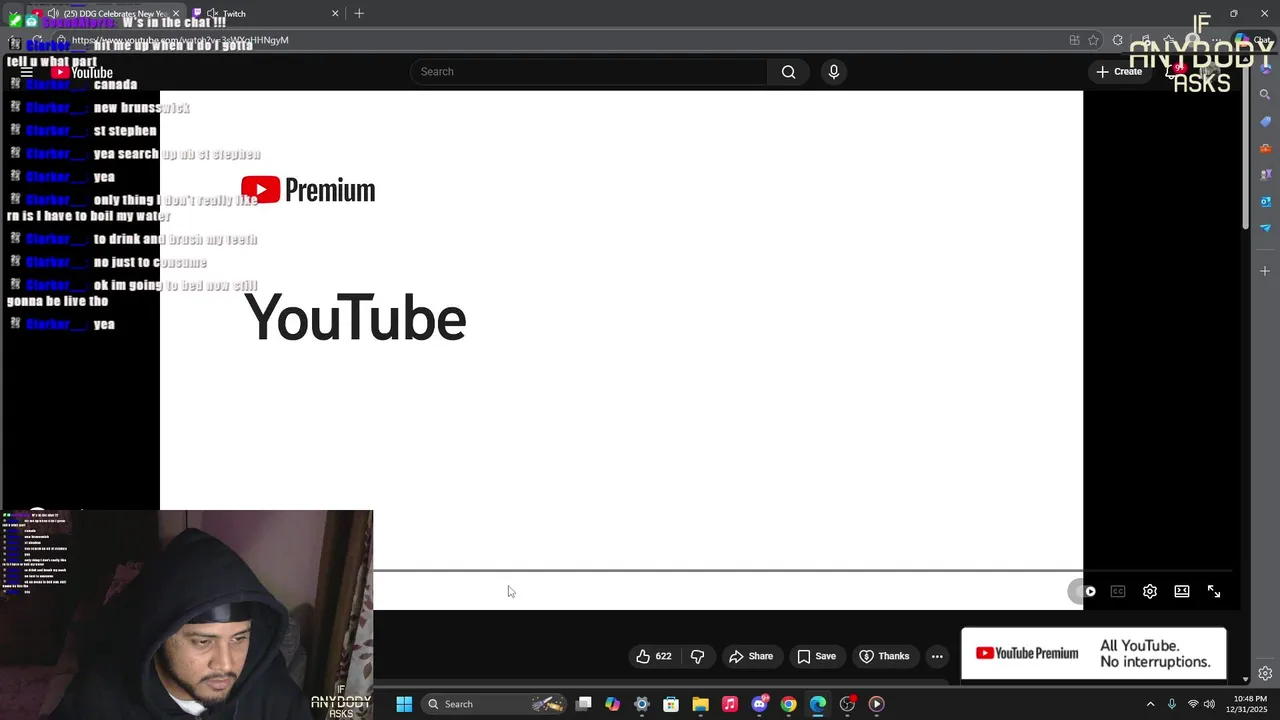Screen dimensions: 1280x720
Task: Open a new browser tab
Action: pyautogui.click(x=359, y=14)
